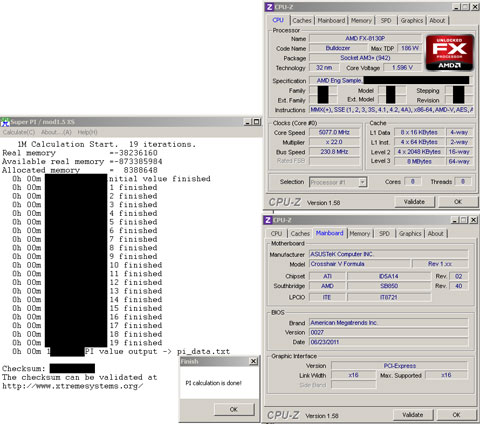This screenshot has width=480, height=424.
Task: Click the Socket AM3+ (942) package value
Action: [365, 58]
